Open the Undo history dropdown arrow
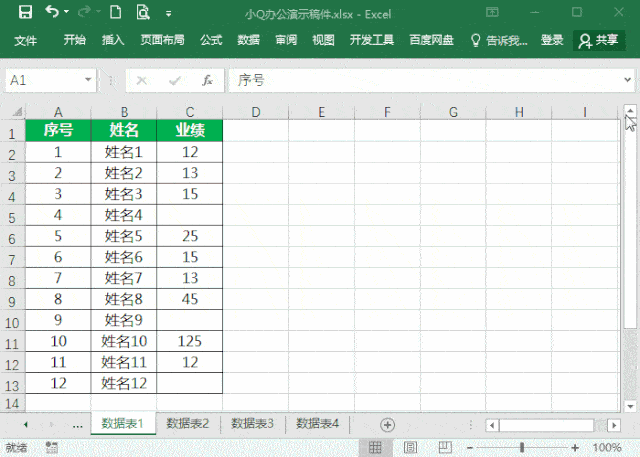Image resolution: width=640 pixels, height=457 pixels. 67,12
